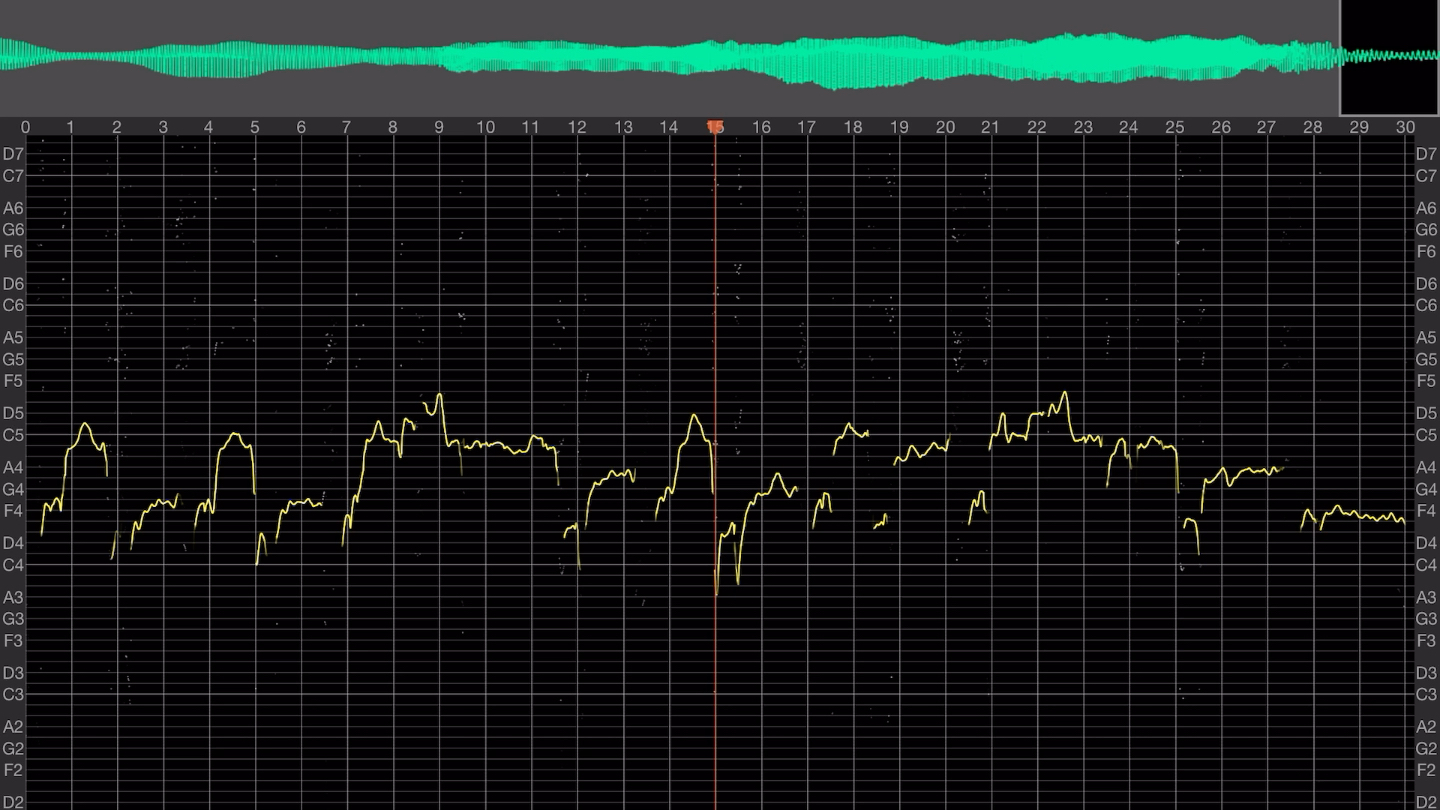This screenshot has width=1440, height=810.
Task: Click the black viewport box in waveform overview
Action: click(x=1389, y=58)
